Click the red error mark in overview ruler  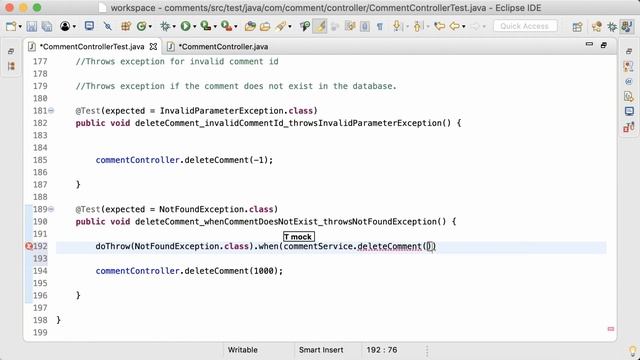[611, 329]
